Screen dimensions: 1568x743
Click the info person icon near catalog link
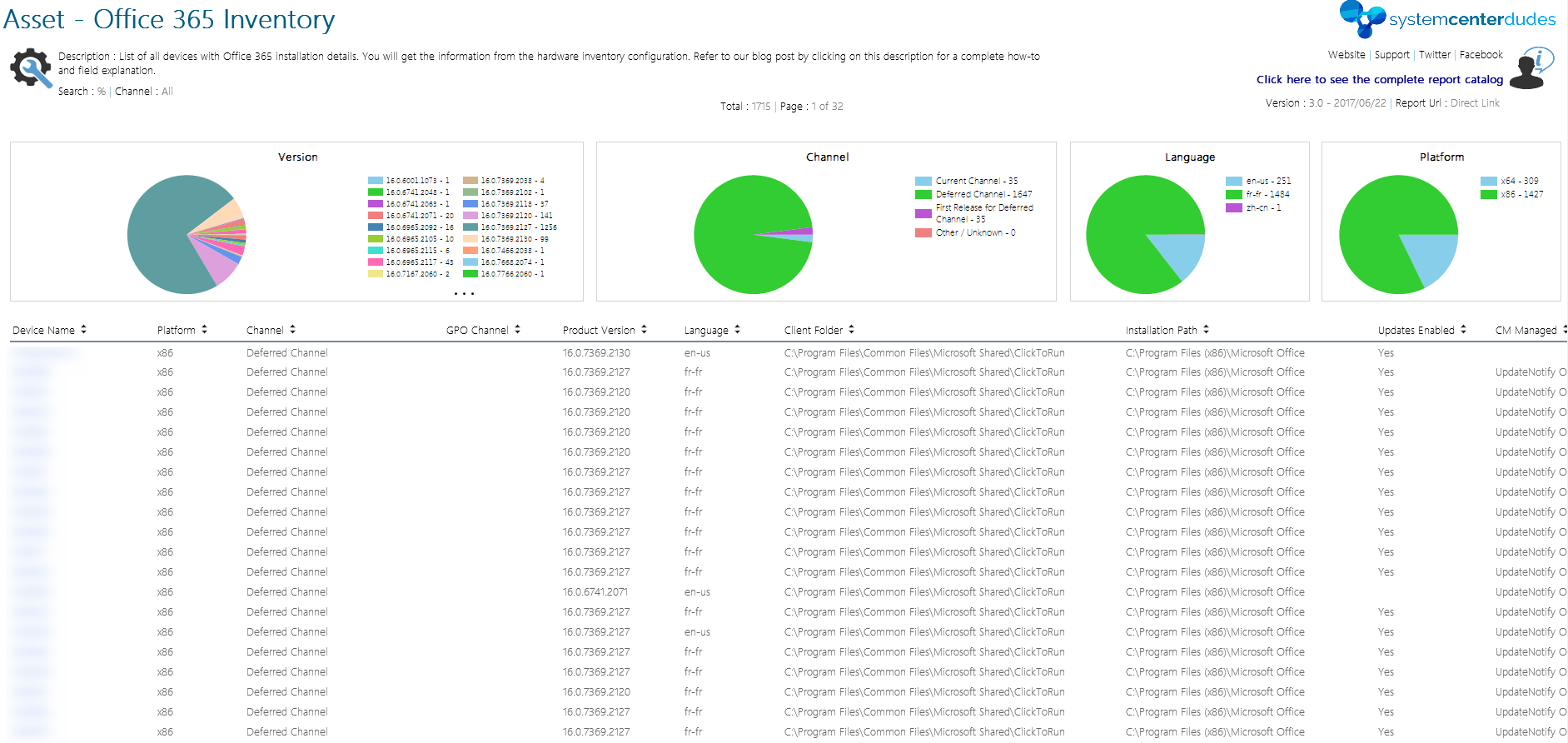(1531, 69)
